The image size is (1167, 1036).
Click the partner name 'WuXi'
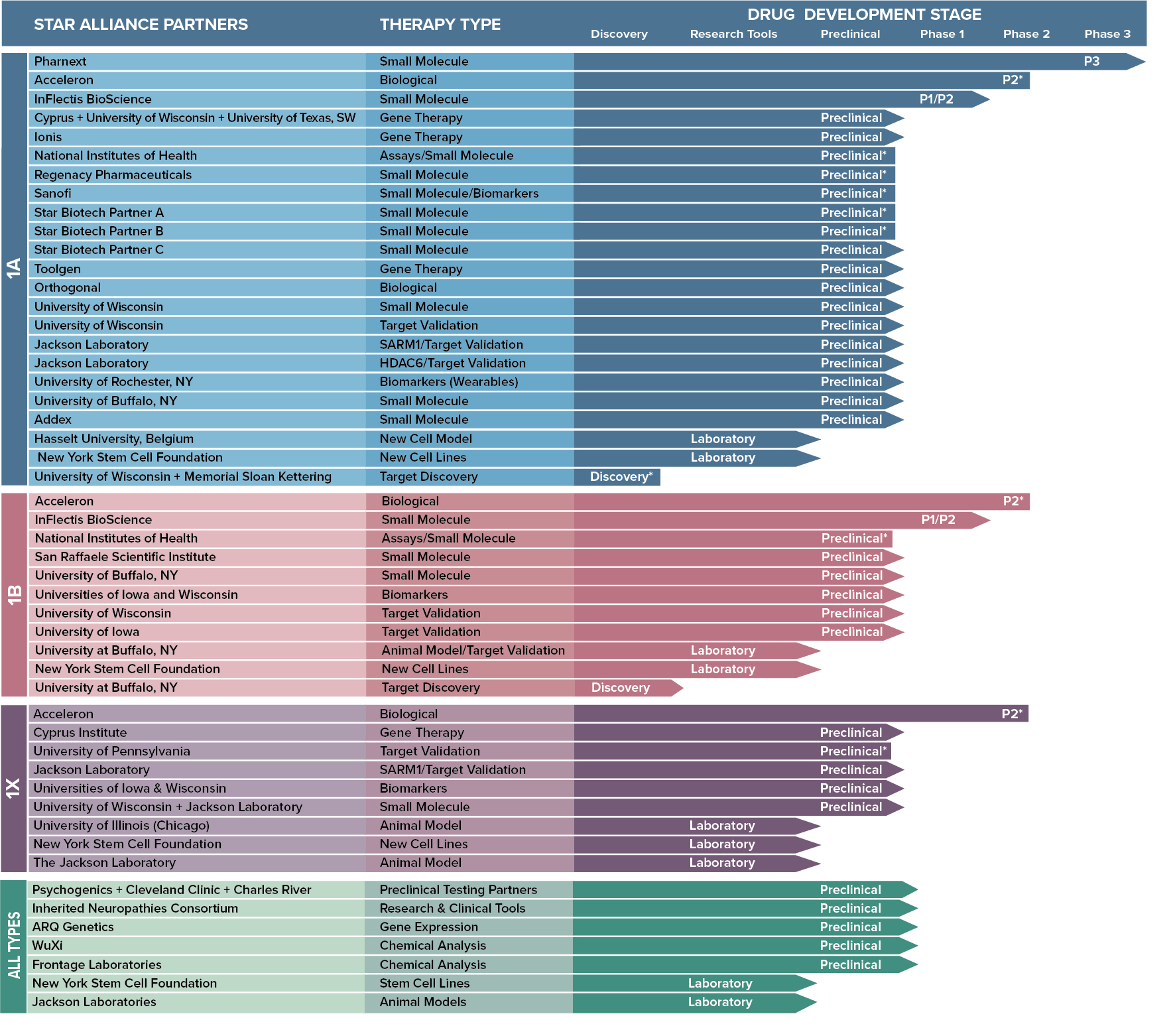click(47, 946)
